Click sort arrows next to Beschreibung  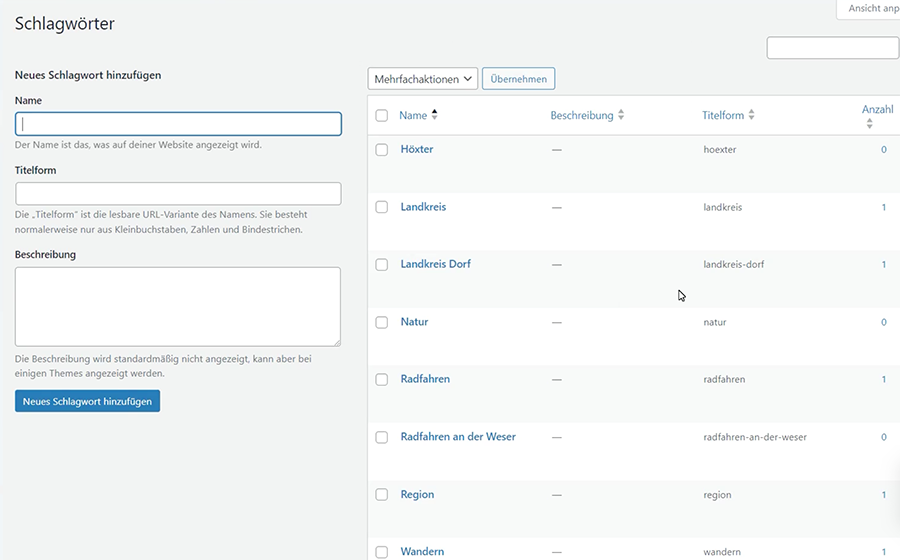620,116
